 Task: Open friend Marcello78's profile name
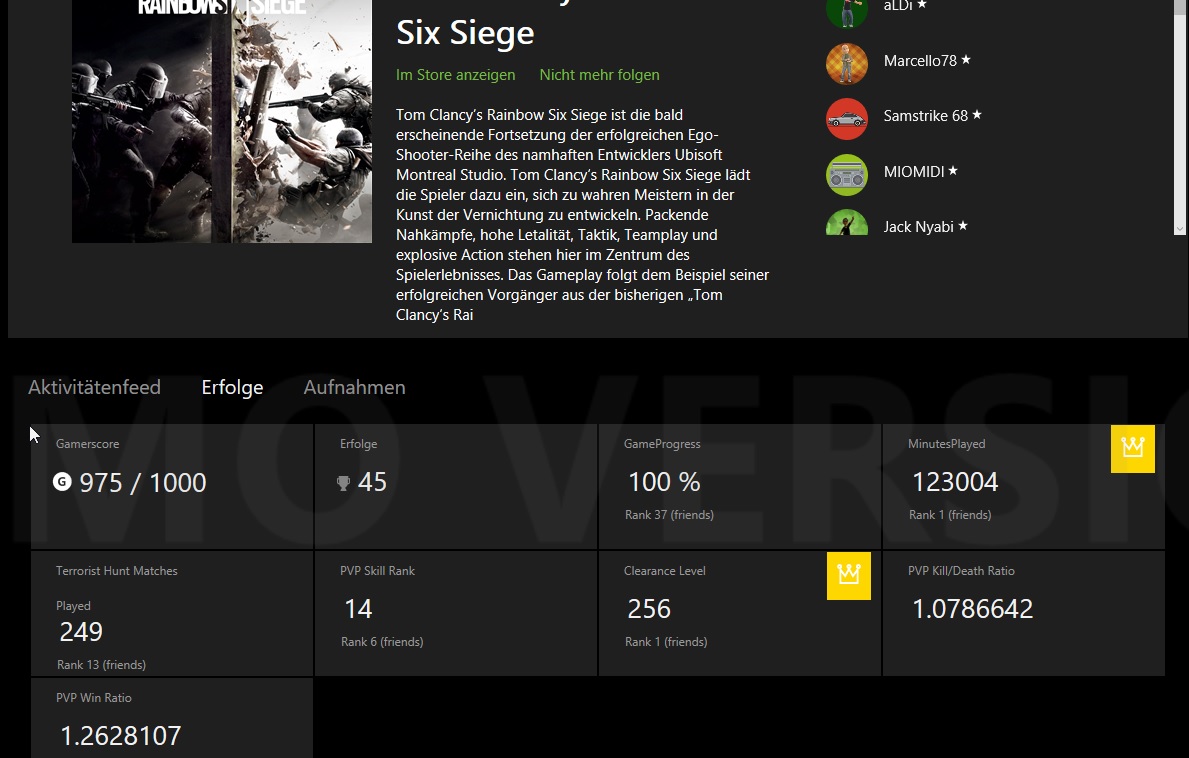point(920,61)
